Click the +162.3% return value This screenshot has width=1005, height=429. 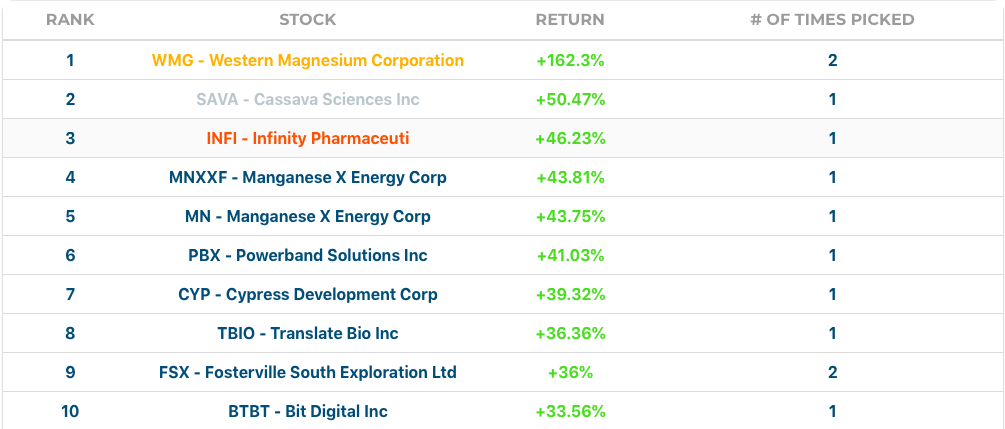pos(570,60)
